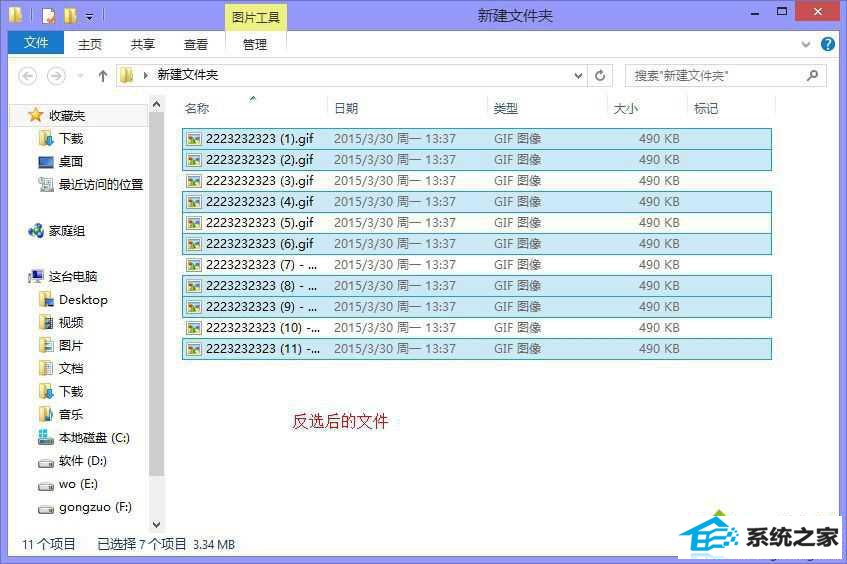Viewport: 847px width, 564px height.
Task: Click icon of 2223232323 (3).gif
Action: (x=193, y=181)
